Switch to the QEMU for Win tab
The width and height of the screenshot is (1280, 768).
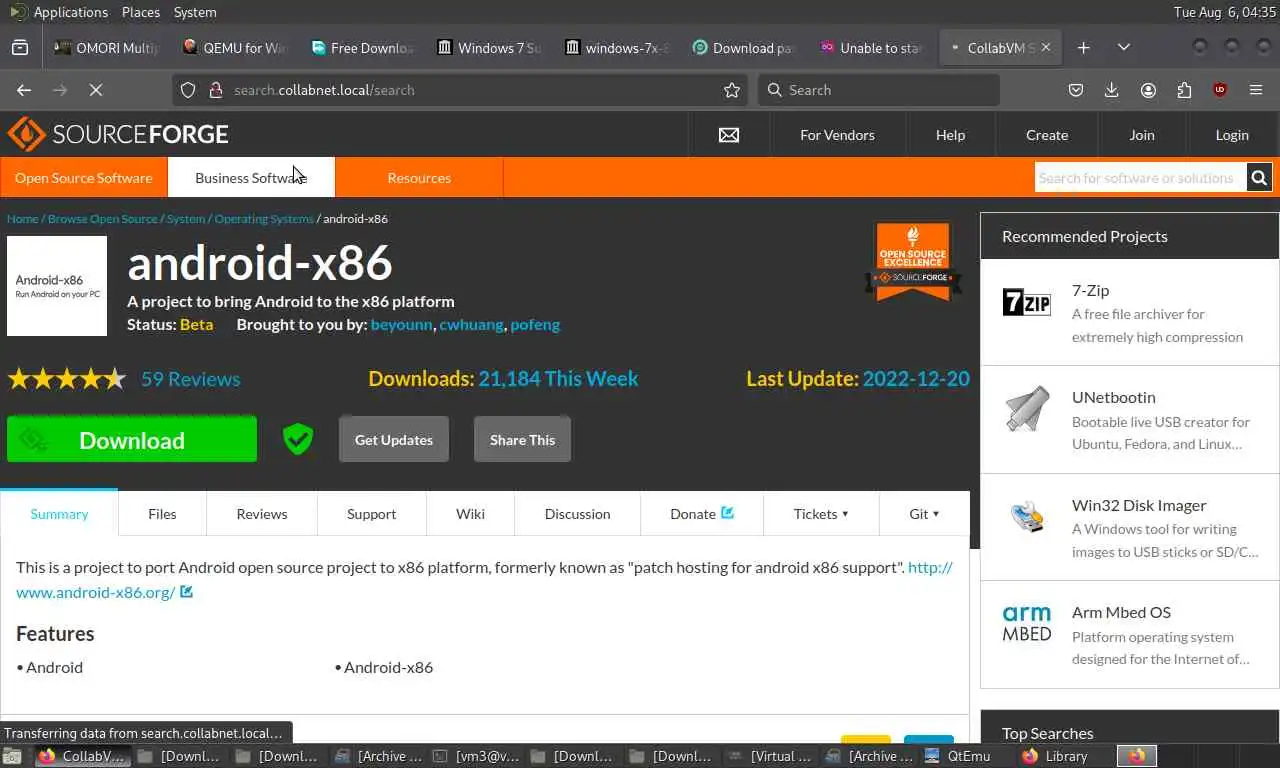pyautogui.click(x=234, y=47)
